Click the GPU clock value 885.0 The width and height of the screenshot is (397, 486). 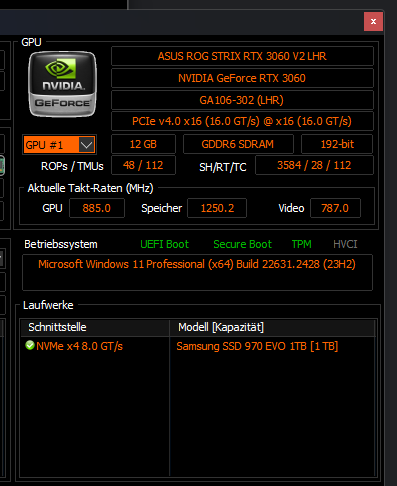click(97, 208)
